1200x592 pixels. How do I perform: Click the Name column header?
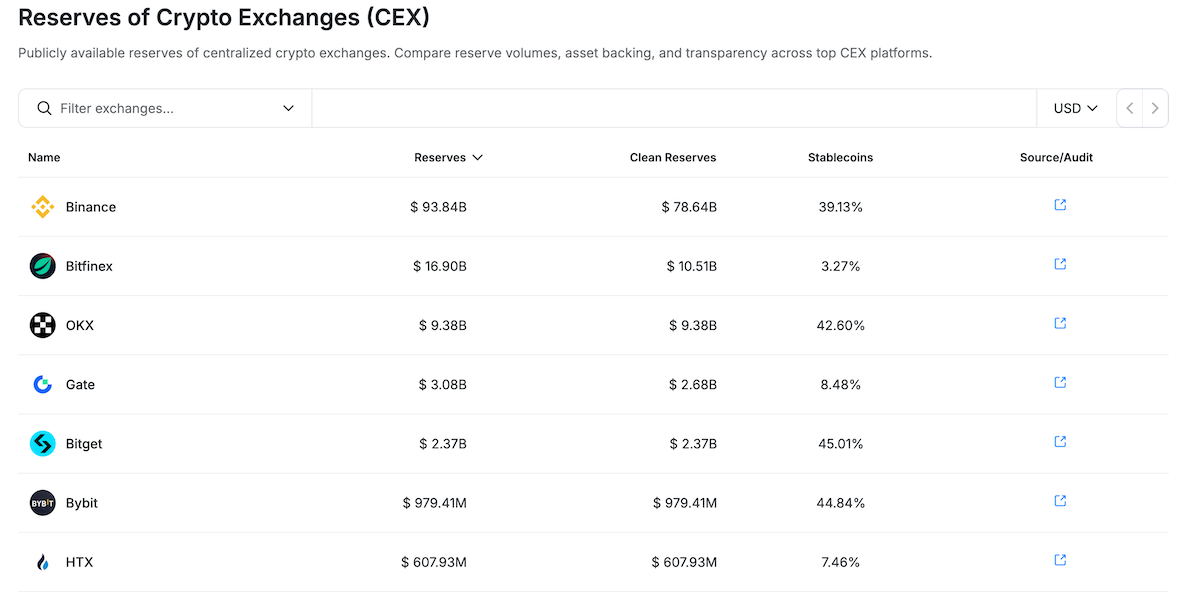[x=44, y=157]
